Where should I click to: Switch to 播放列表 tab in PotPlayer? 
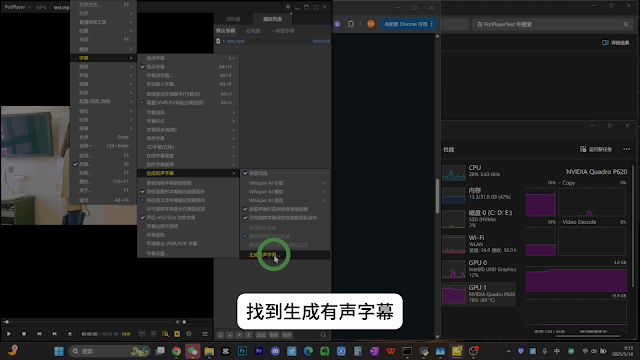[272, 19]
